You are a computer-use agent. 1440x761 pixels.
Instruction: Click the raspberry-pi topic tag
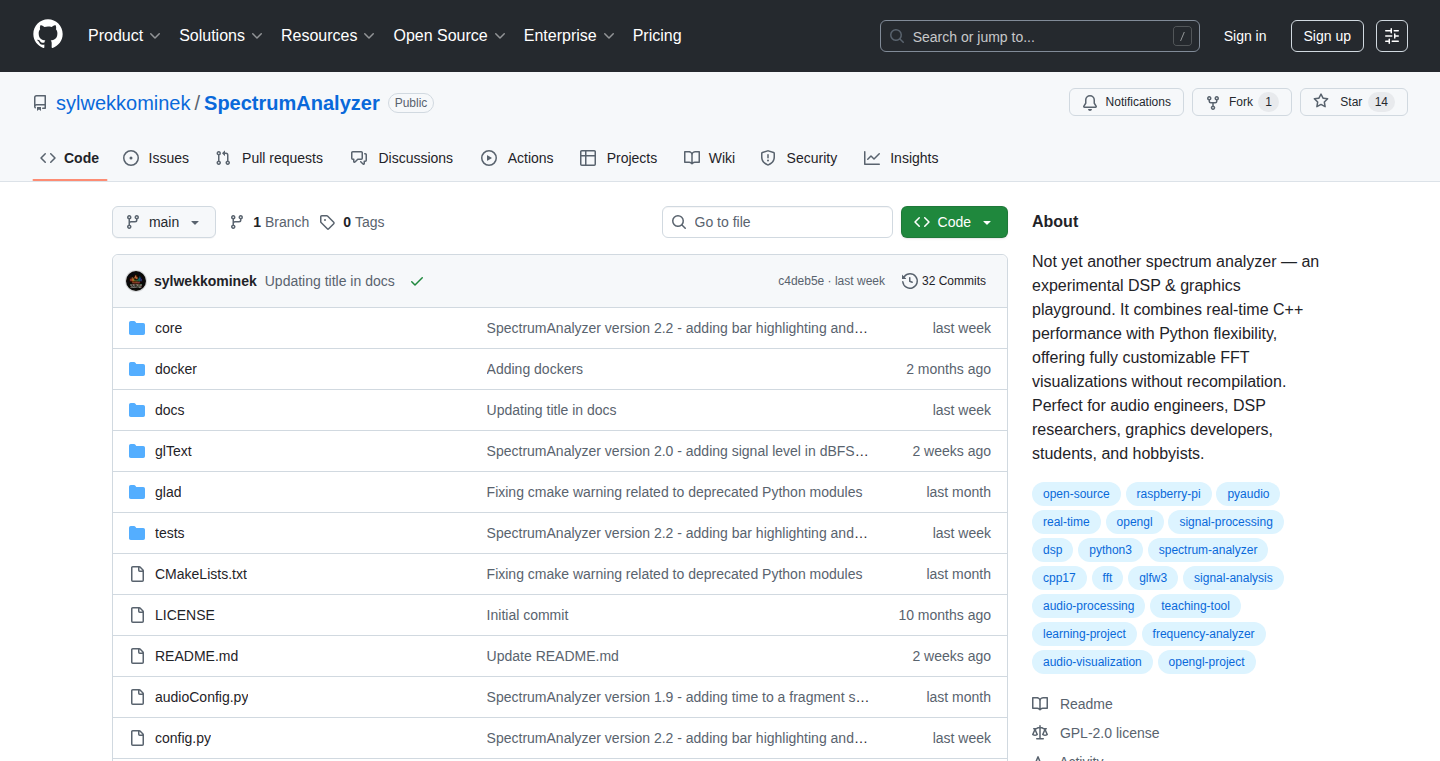click(1168, 494)
